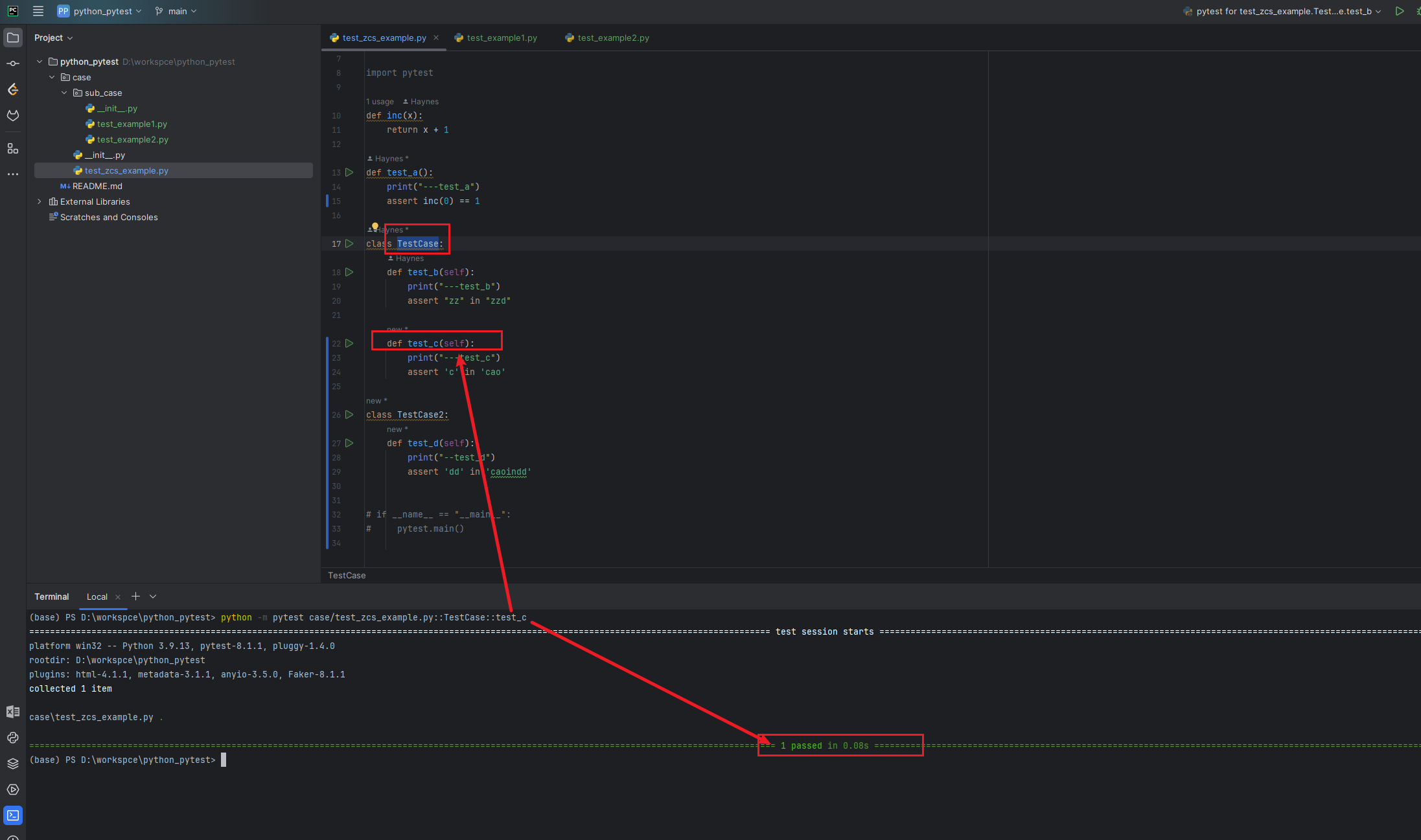Select README.md in the project tree
The height and width of the screenshot is (840, 1421).
click(x=97, y=186)
